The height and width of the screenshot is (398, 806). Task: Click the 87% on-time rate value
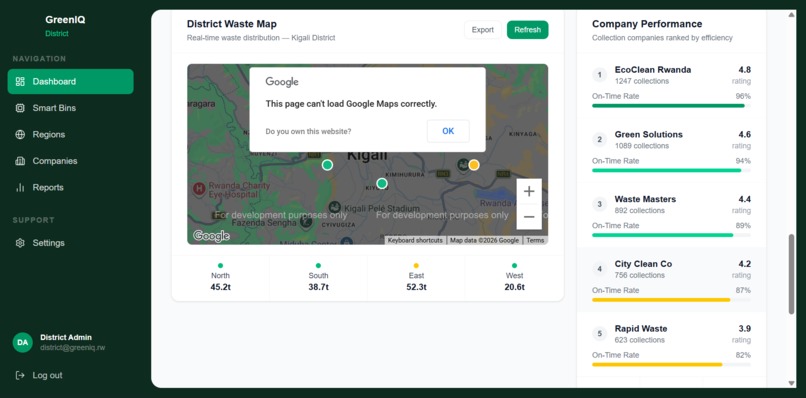(x=743, y=291)
